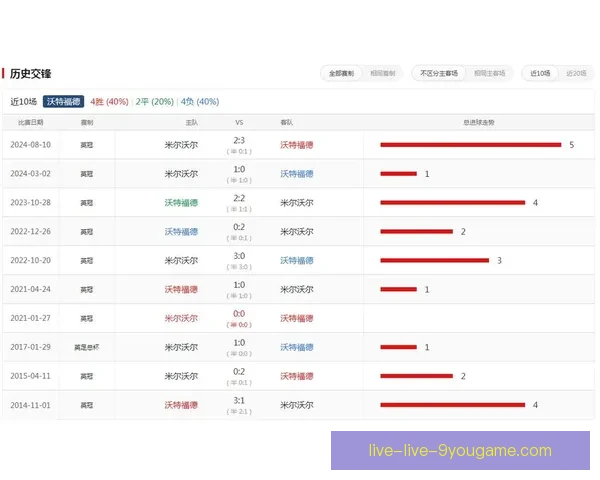The width and height of the screenshot is (600, 480).
Task: Click the 主队 column header
Action: pyautogui.click(x=191, y=122)
